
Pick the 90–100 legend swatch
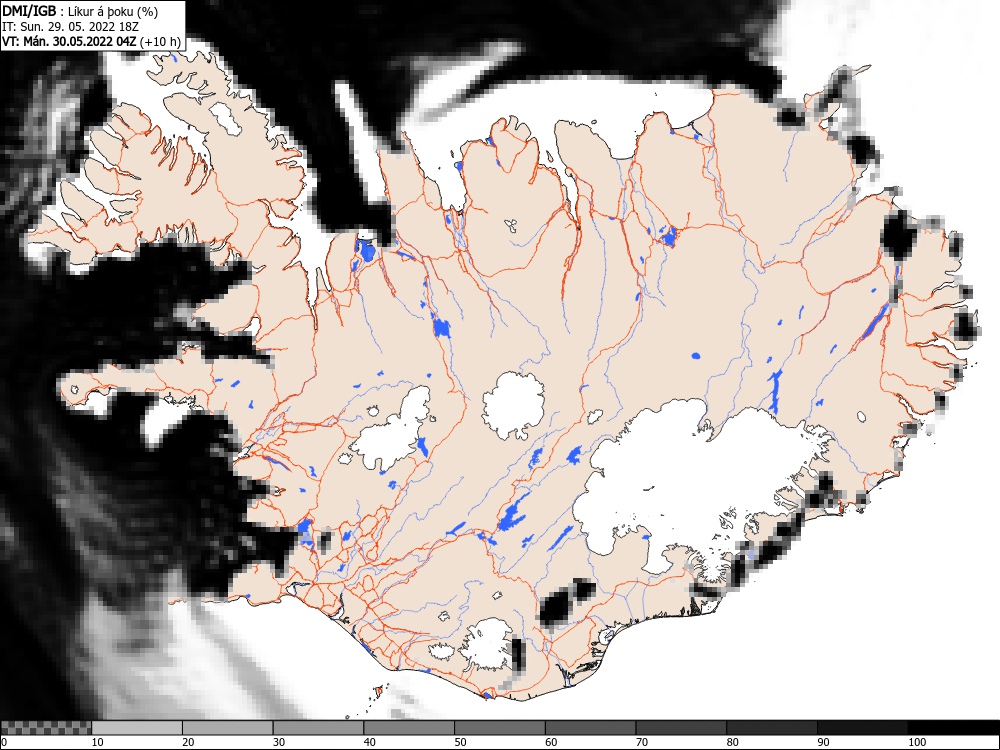tap(862, 728)
